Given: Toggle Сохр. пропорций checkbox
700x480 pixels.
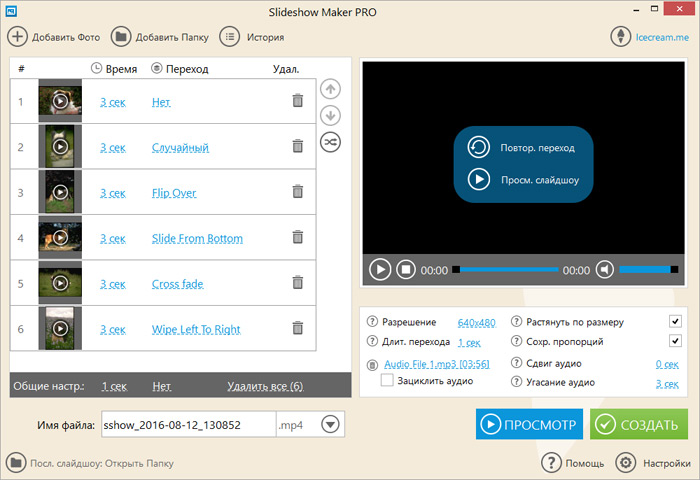Looking at the screenshot, I should 675,342.
